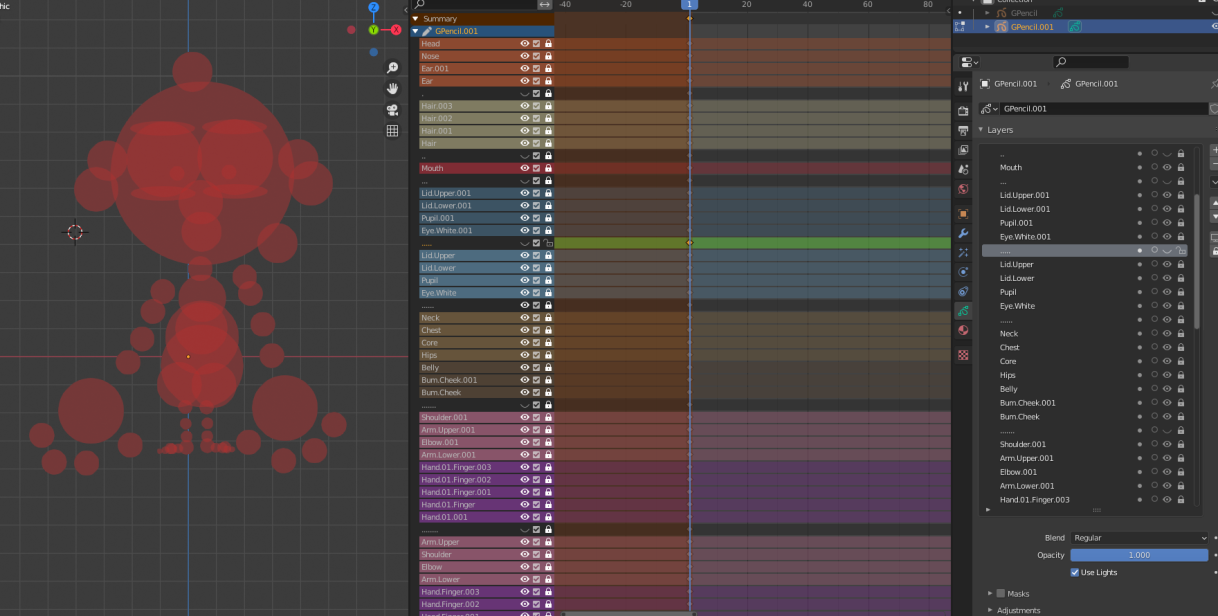Open the Material properties sphere tab
The width and height of the screenshot is (1218, 616).
point(963,330)
